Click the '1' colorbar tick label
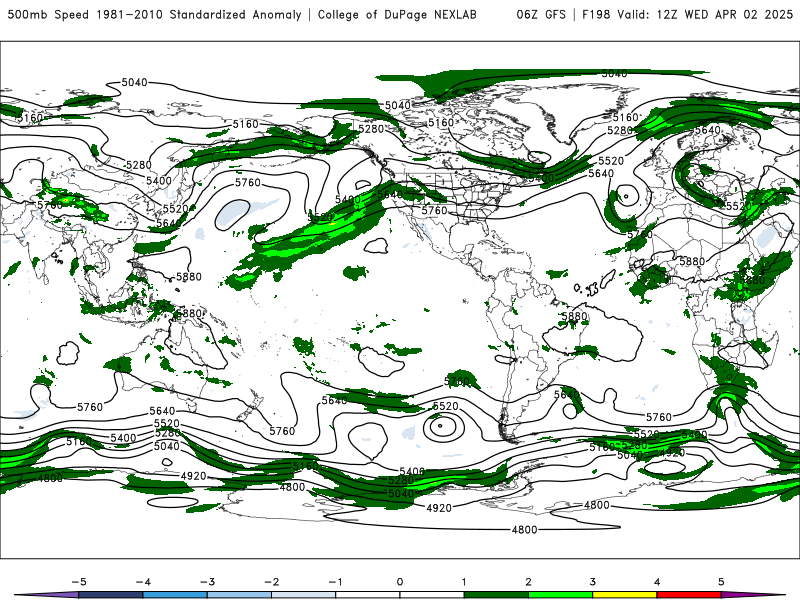The height and width of the screenshot is (600, 800). click(464, 582)
